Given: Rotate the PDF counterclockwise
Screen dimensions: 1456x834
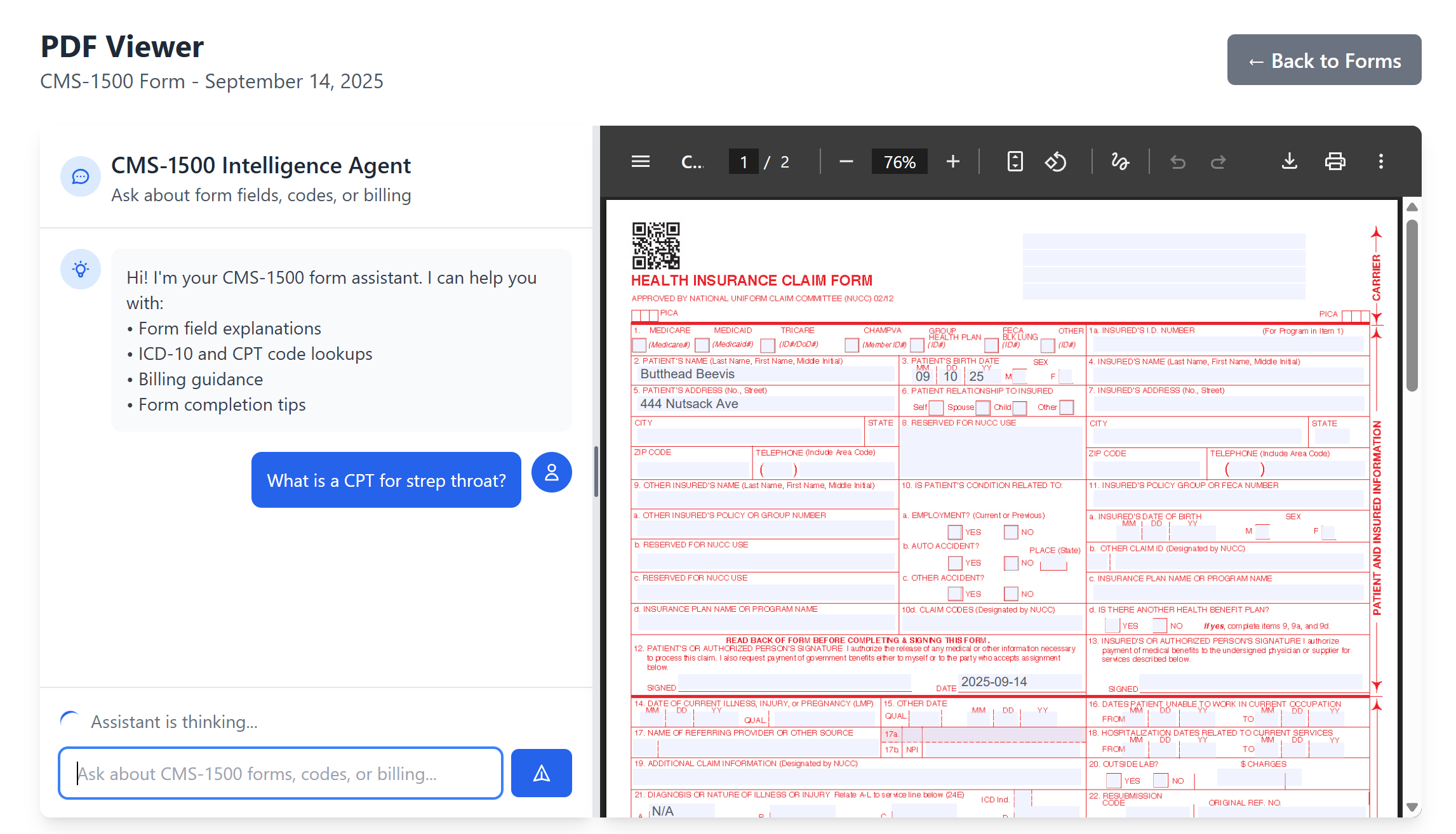Looking at the screenshot, I should point(1055,162).
